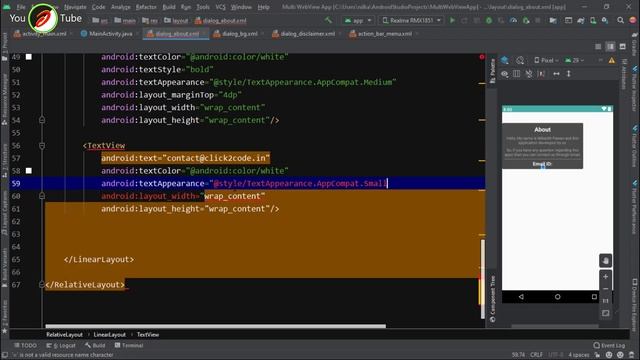Run the app with the green play button

click(x=452, y=20)
